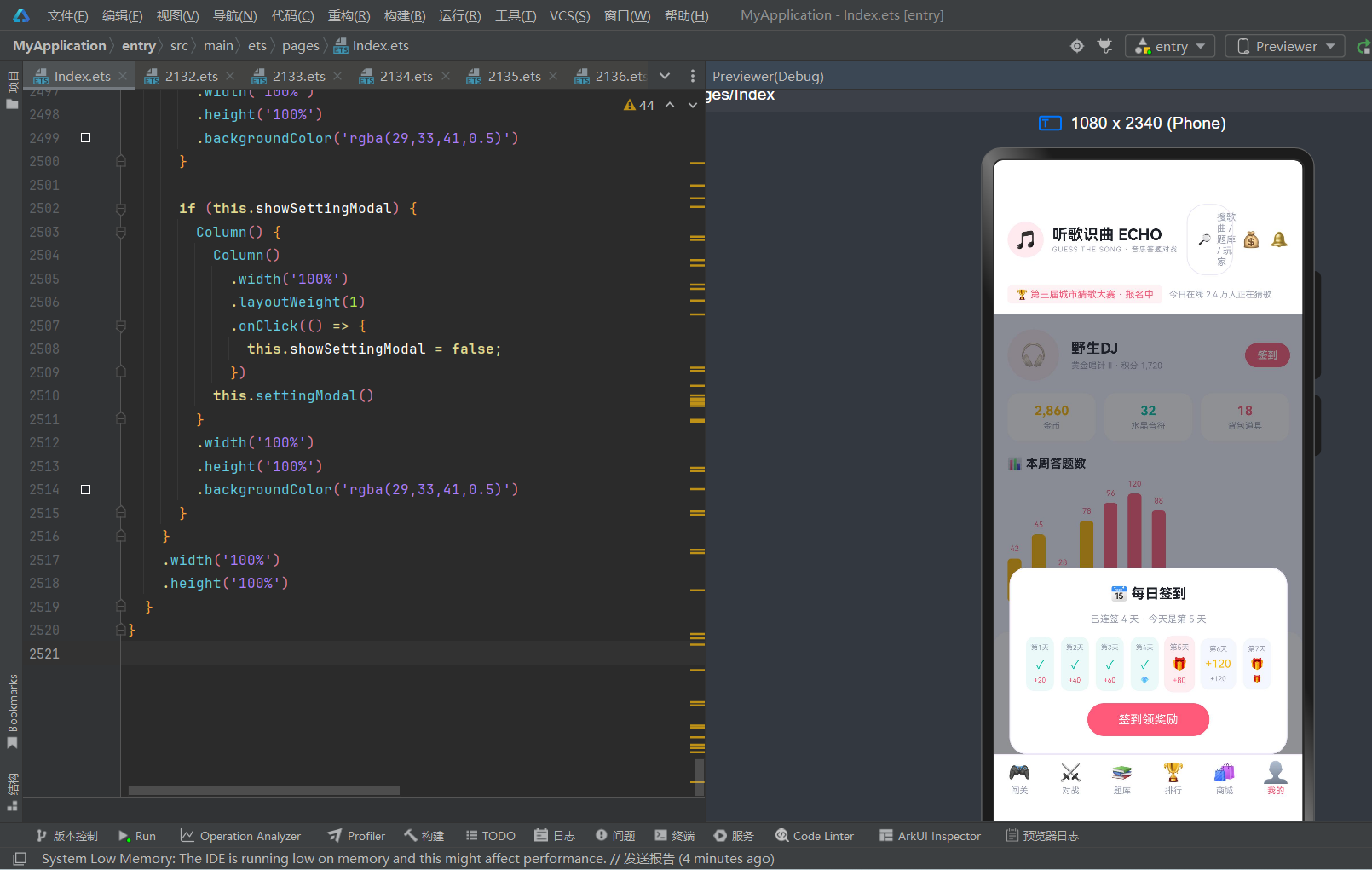Click the search icon in previewed app header

(1204, 240)
